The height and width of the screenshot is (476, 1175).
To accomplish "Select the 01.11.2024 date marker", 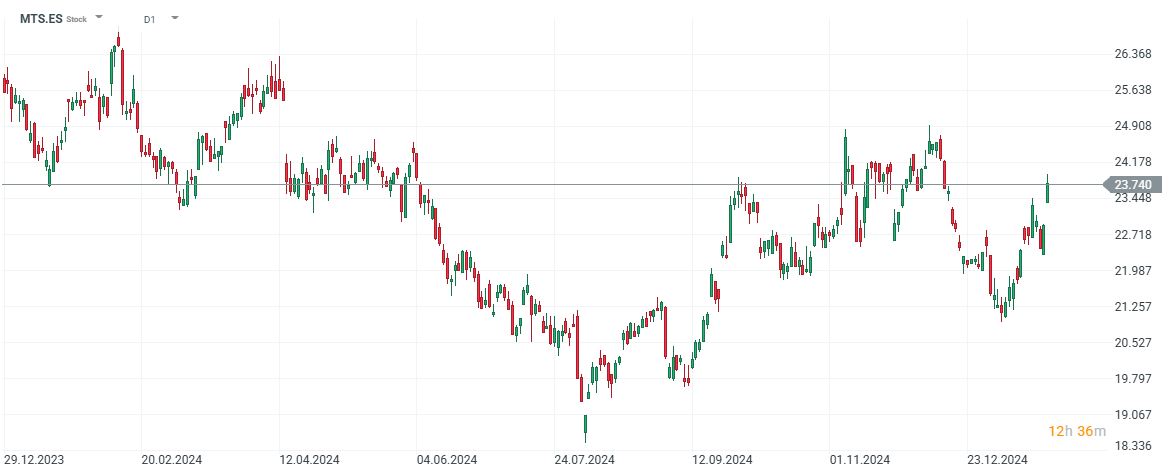I will click(x=860, y=460).
